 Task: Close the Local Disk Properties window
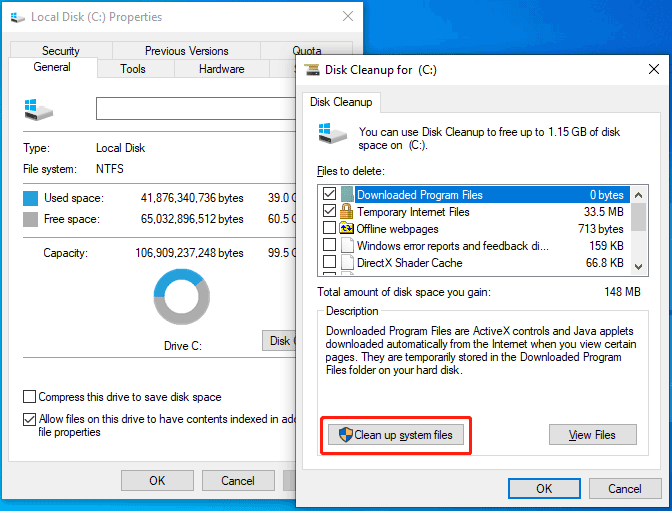[348, 16]
